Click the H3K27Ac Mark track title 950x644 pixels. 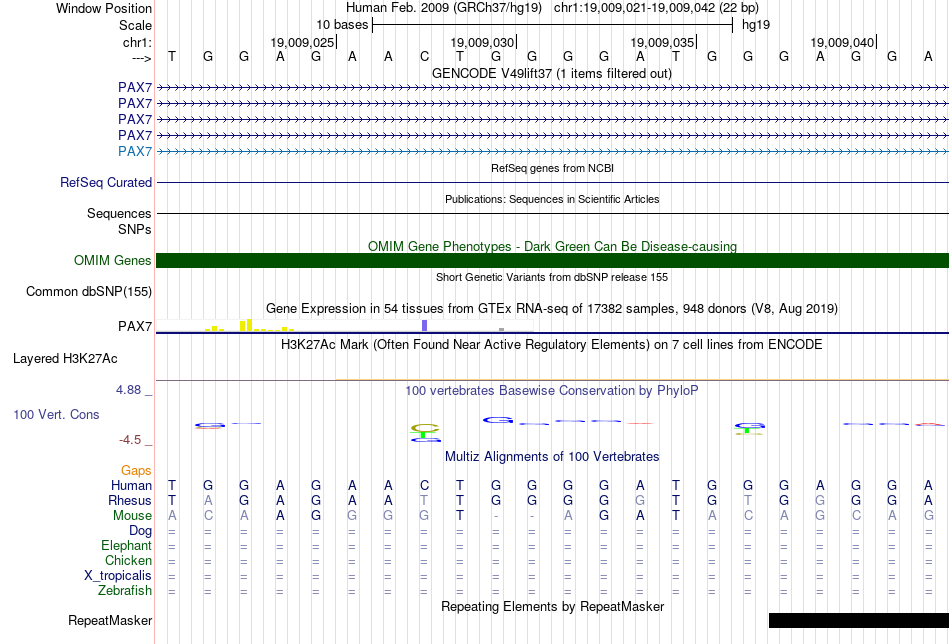[552, 345]
